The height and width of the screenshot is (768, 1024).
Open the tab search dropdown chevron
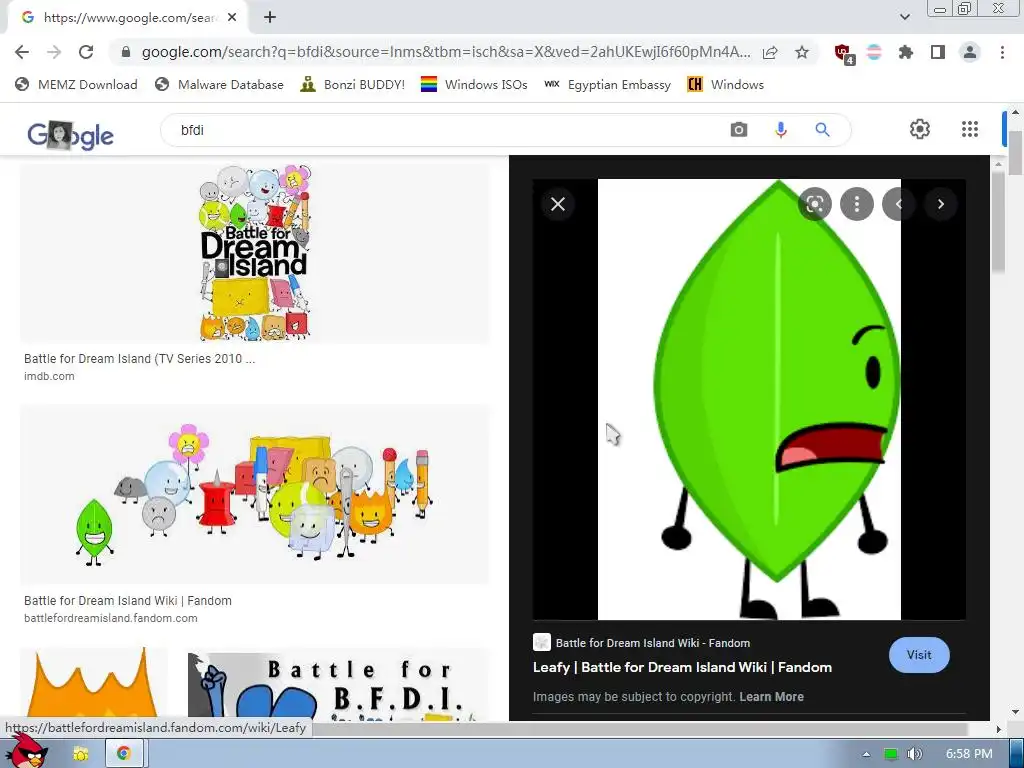904,17
